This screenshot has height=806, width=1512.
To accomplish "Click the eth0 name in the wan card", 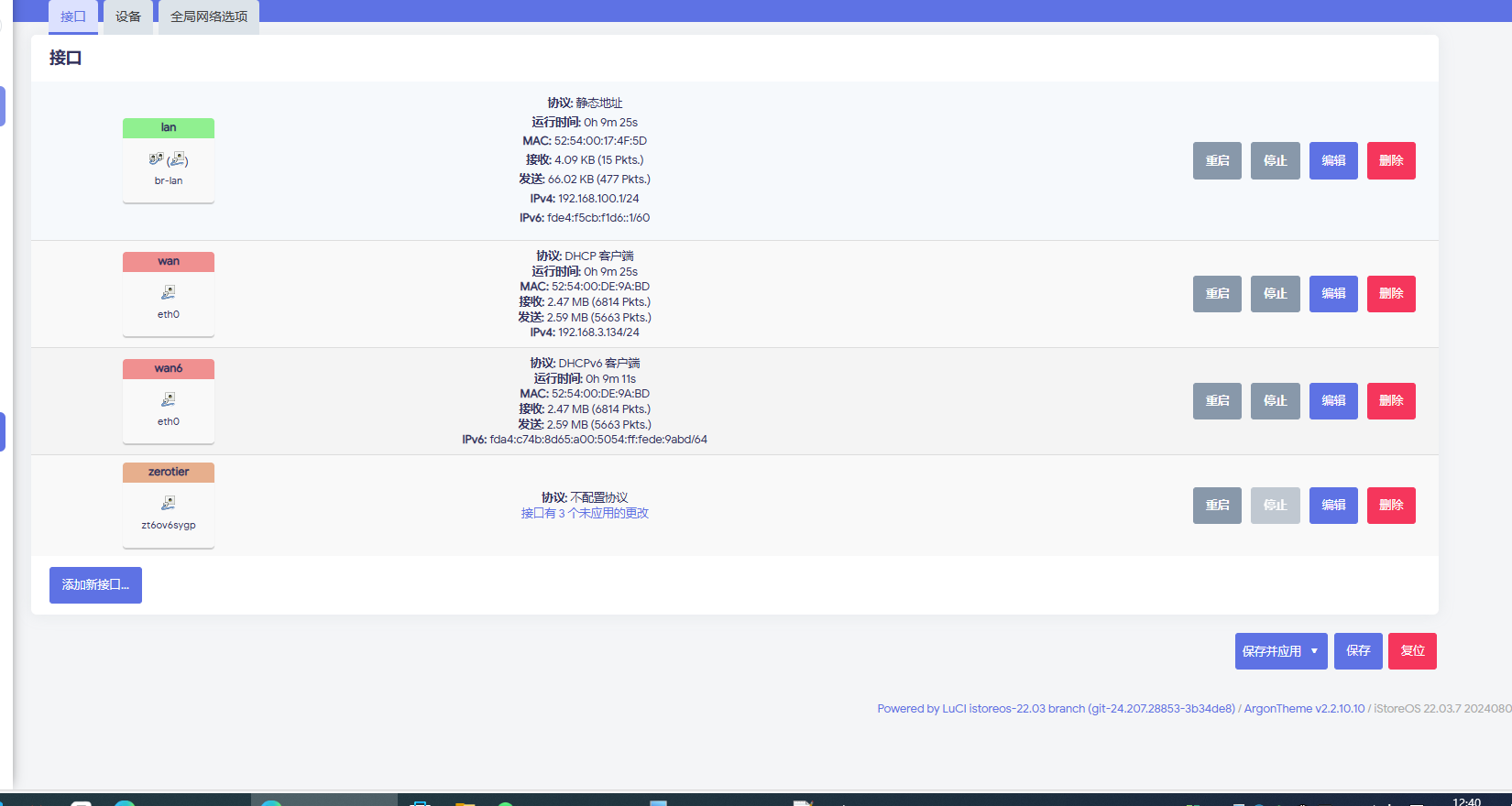I will tap(169, 315).
